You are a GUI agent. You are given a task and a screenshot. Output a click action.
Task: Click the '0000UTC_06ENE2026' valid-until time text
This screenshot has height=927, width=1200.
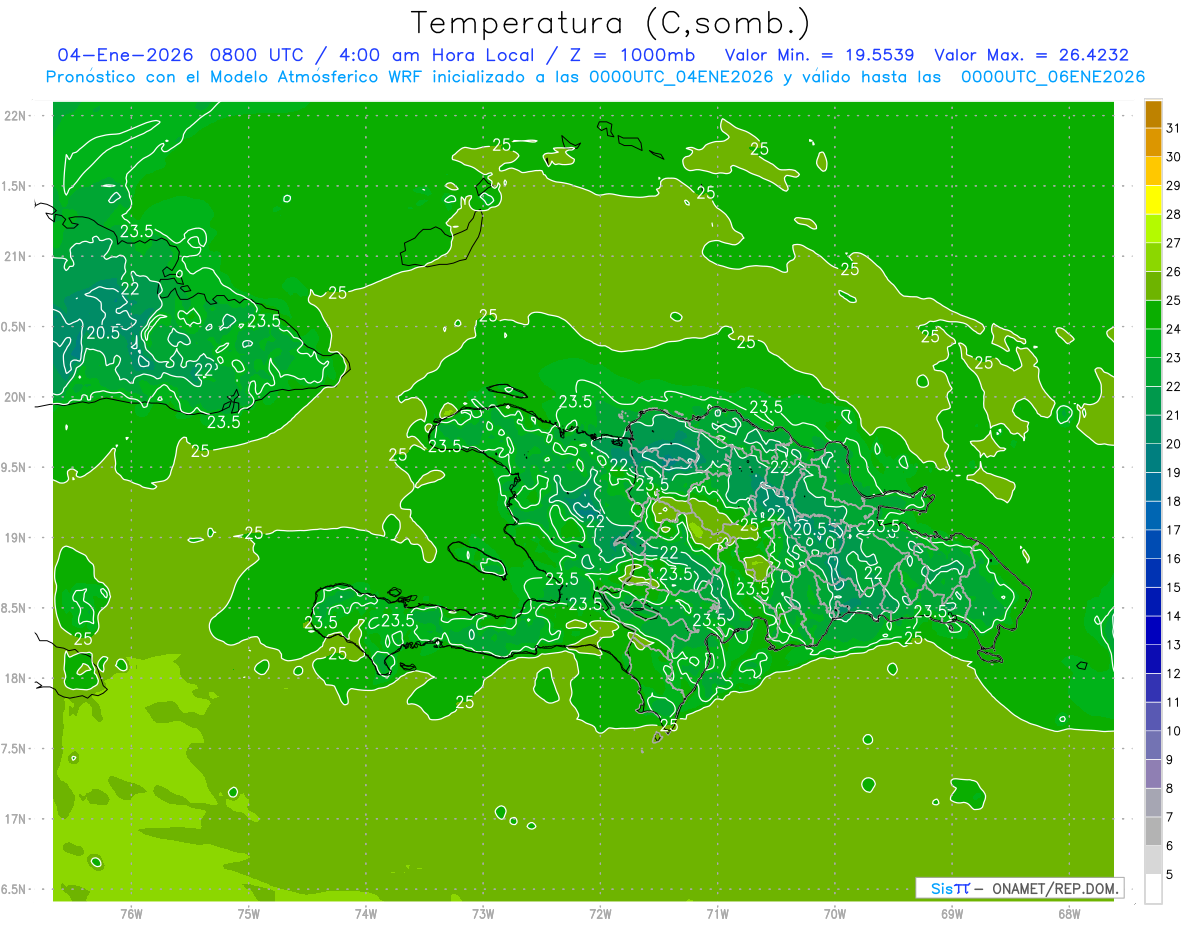1053,77
